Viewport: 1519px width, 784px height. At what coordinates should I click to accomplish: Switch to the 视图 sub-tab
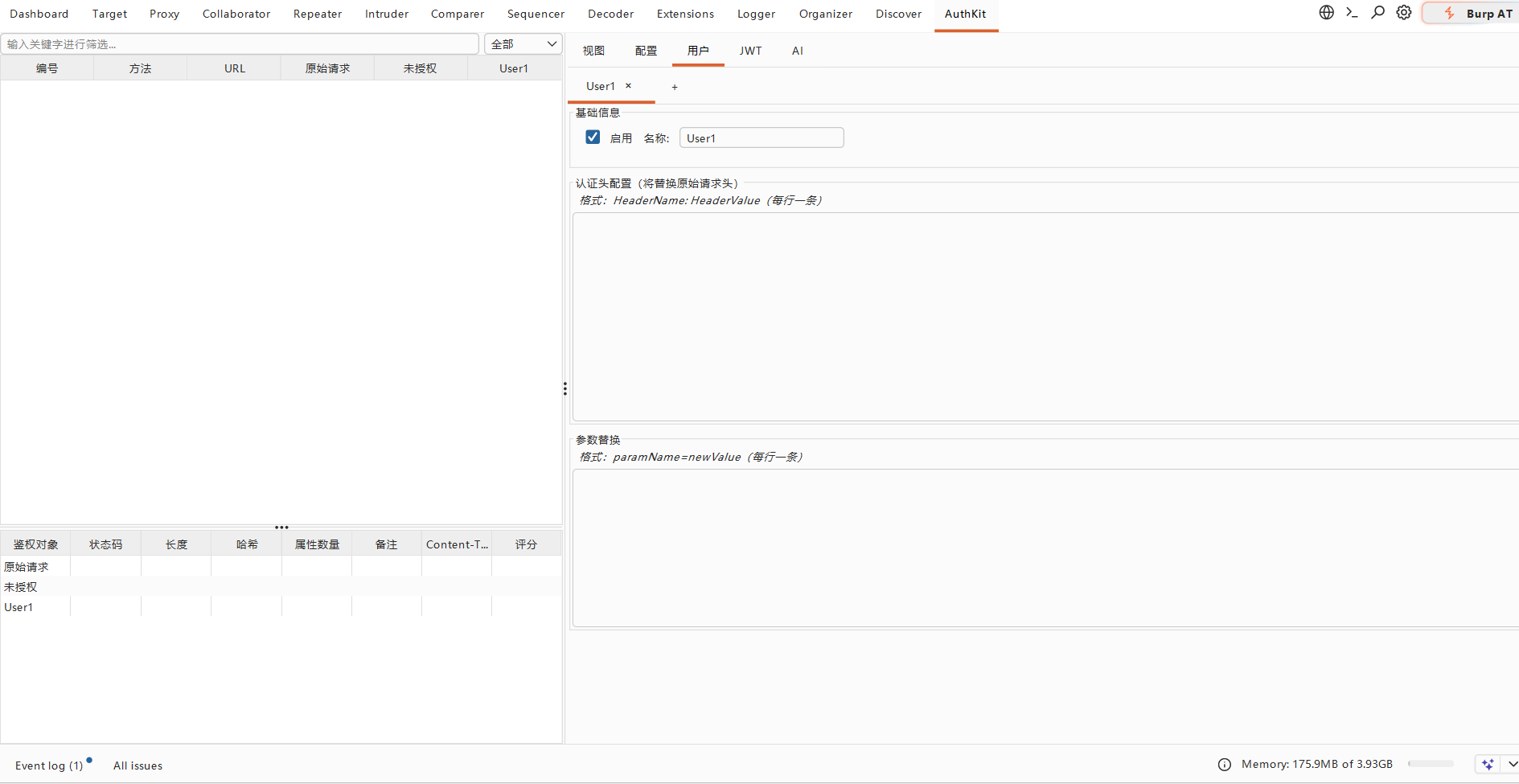pos(593,51)
